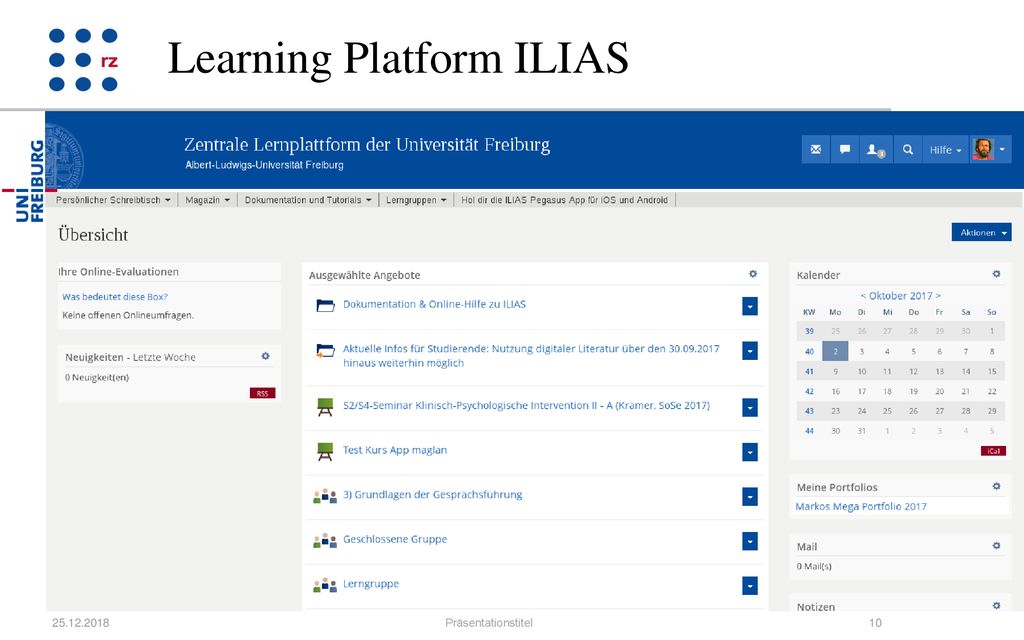1024x640 pixels.
Task: Open settings gear of Meine Portfolios
Action: point(997,487)
